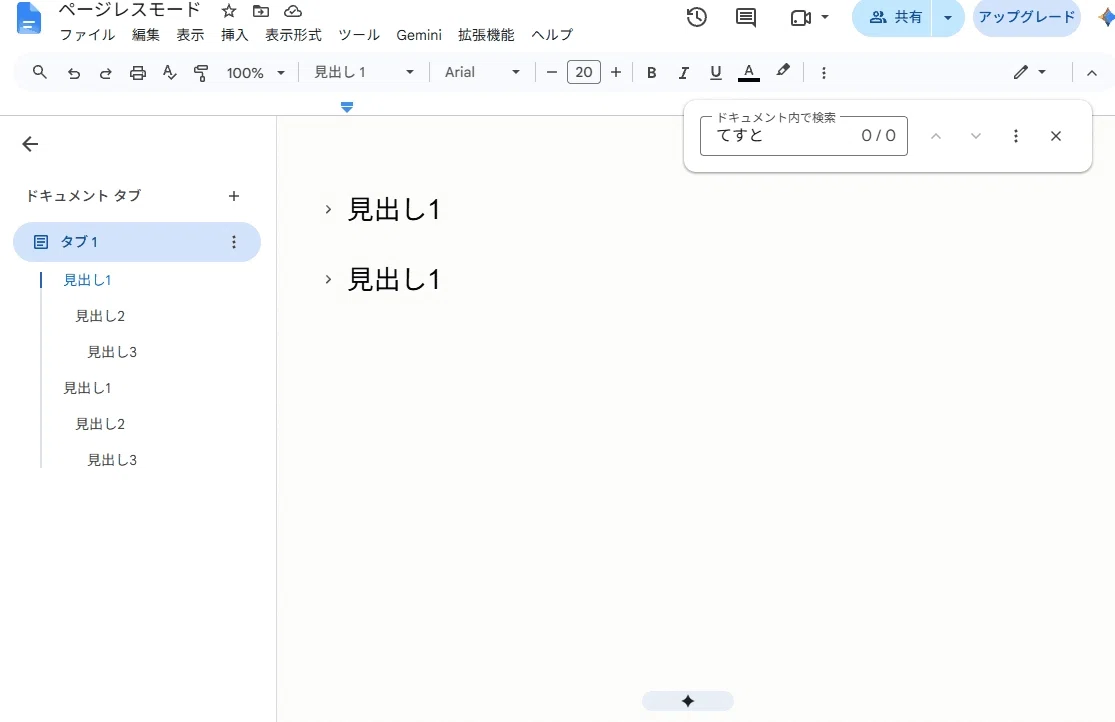
Task: Star the document with the star icon
Action: pos(228,11)
